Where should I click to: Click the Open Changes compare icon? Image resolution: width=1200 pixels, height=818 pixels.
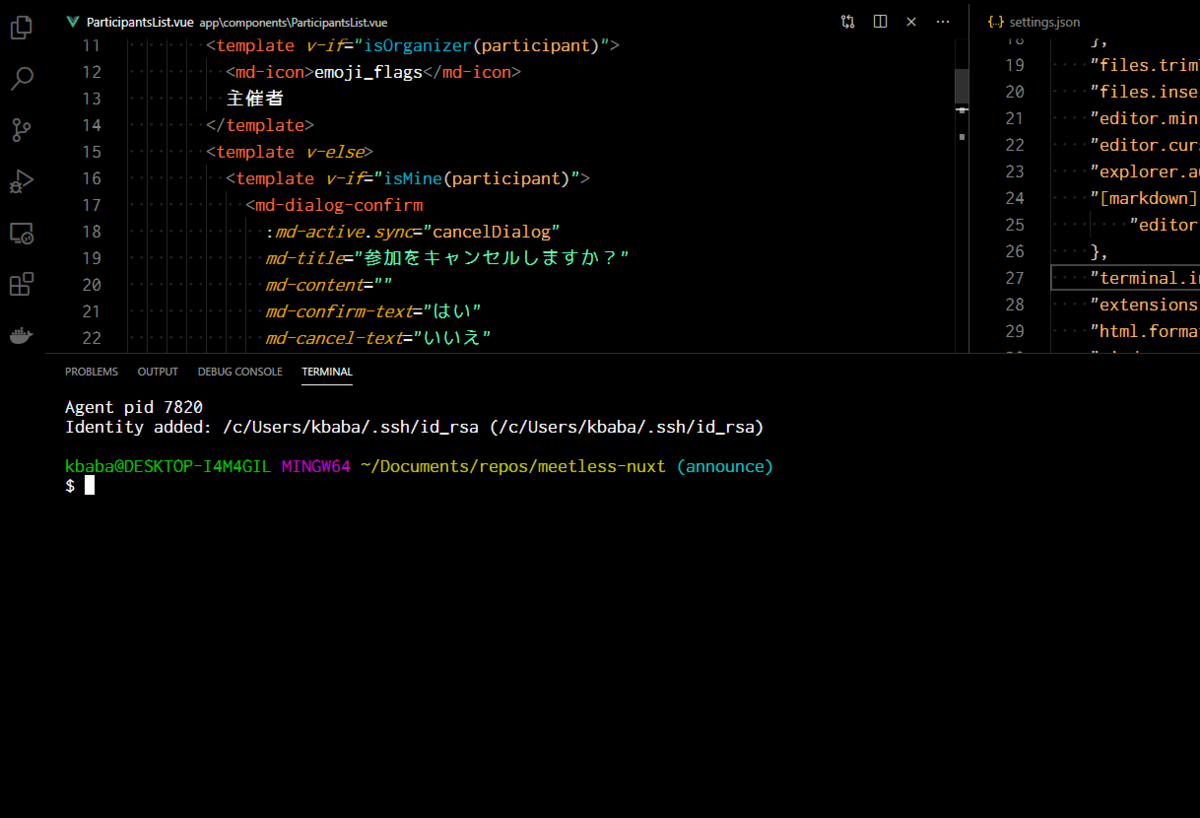[848, 21]
